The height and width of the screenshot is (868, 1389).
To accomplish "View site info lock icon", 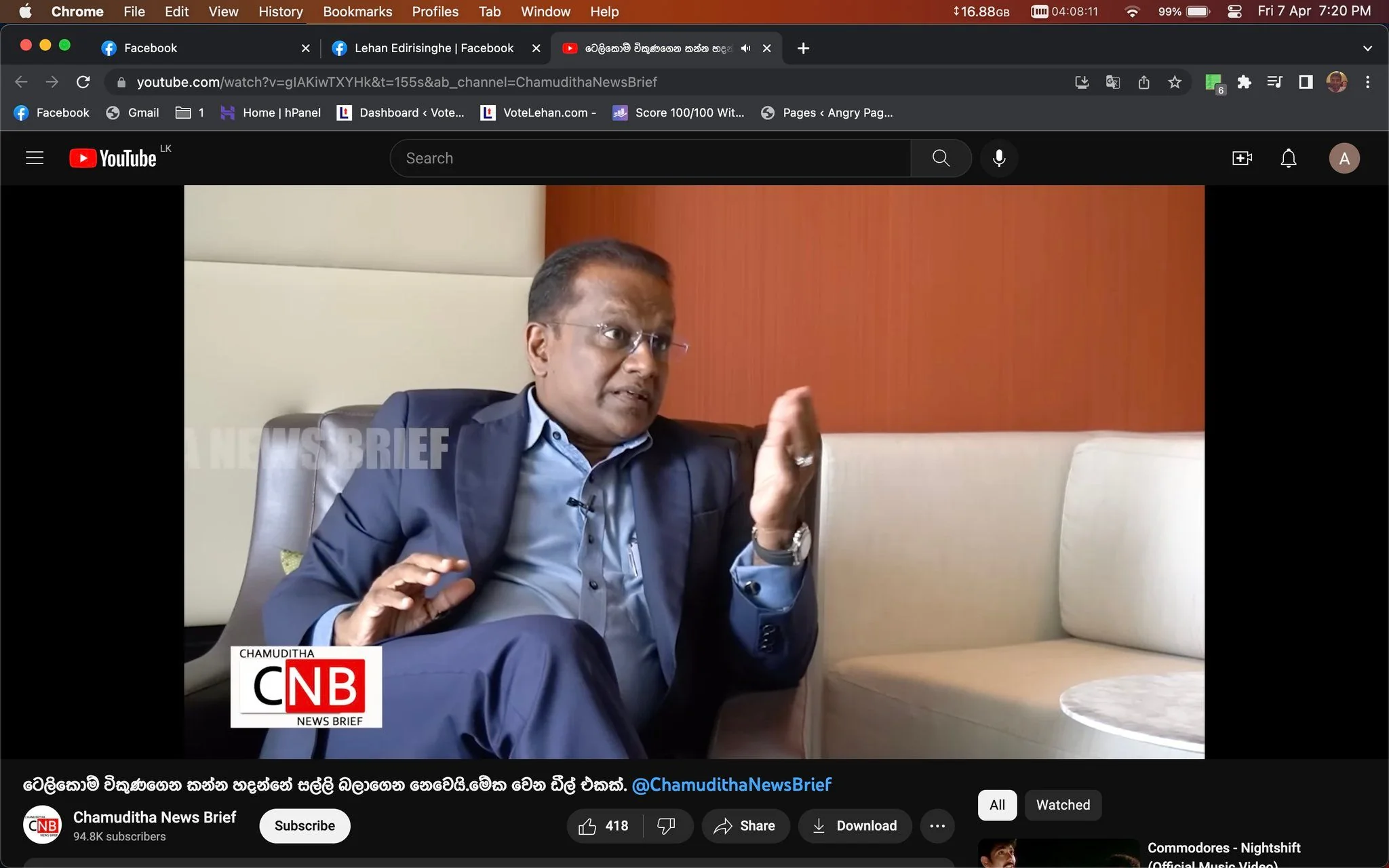I will pyautogui.click(x=121, y=82).
